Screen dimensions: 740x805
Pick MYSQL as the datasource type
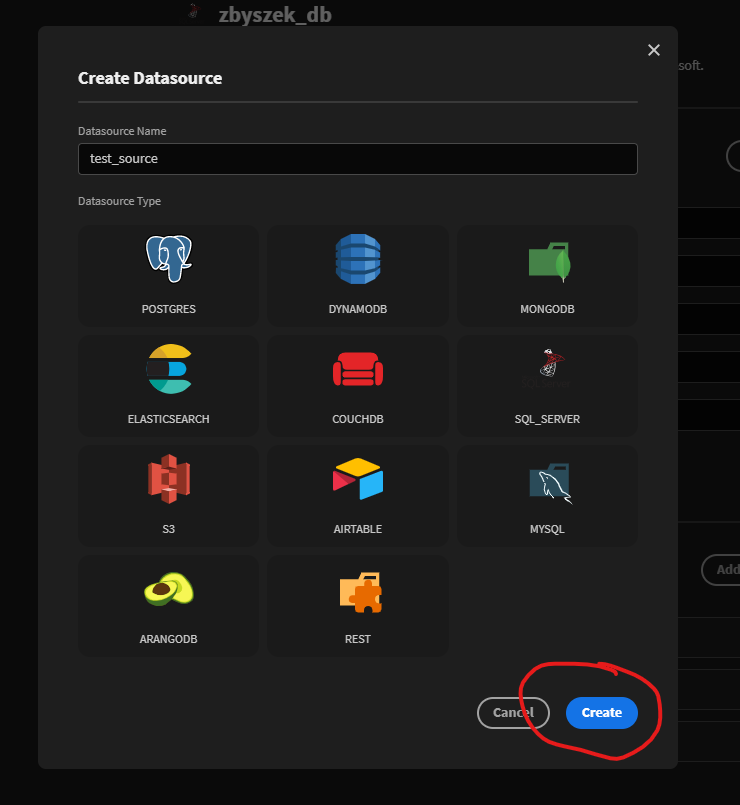tap(547, 496)
